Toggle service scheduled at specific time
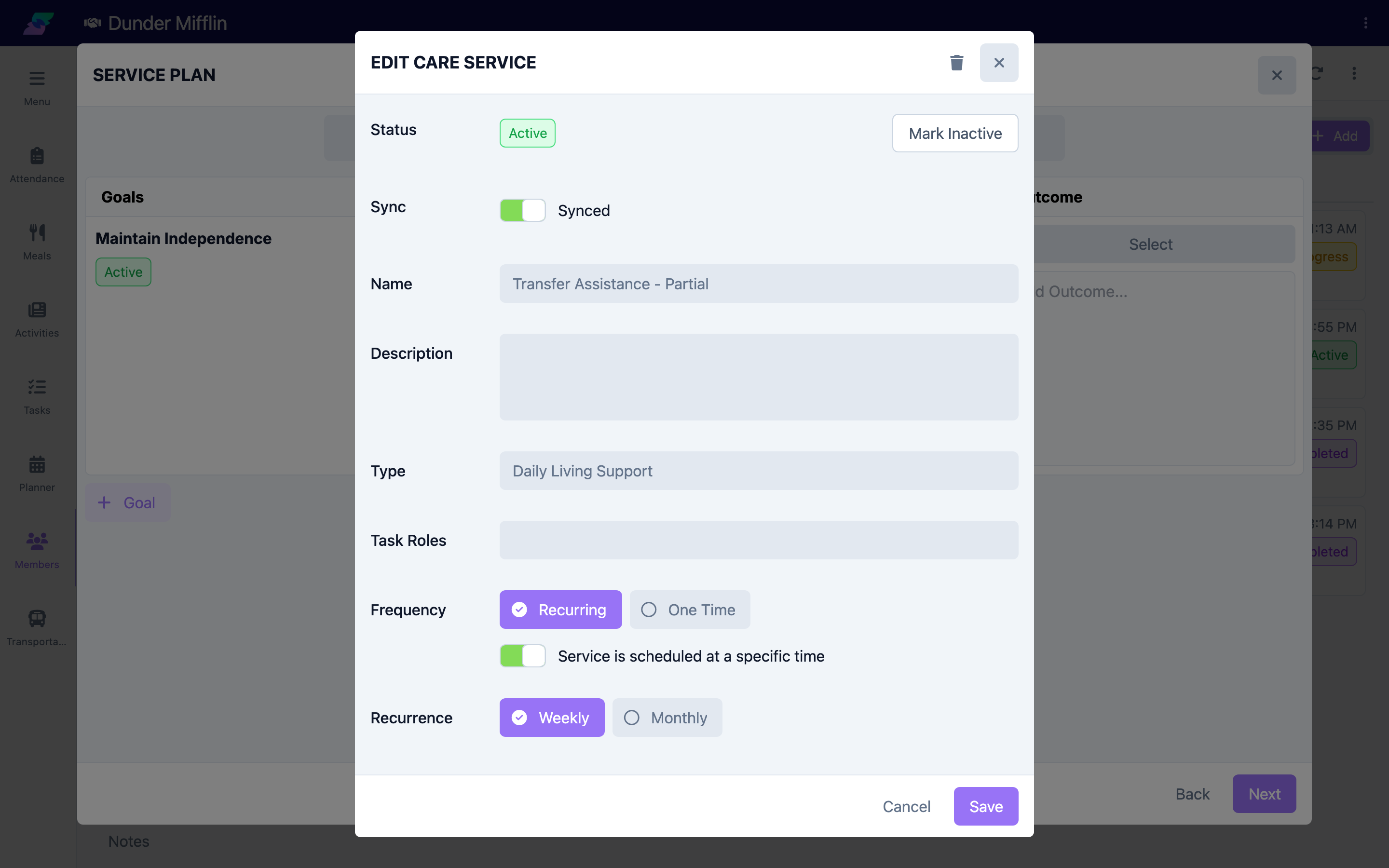The height and width of the screenshot is (868, 1389). pyautogui.click(x=522, y=656)
